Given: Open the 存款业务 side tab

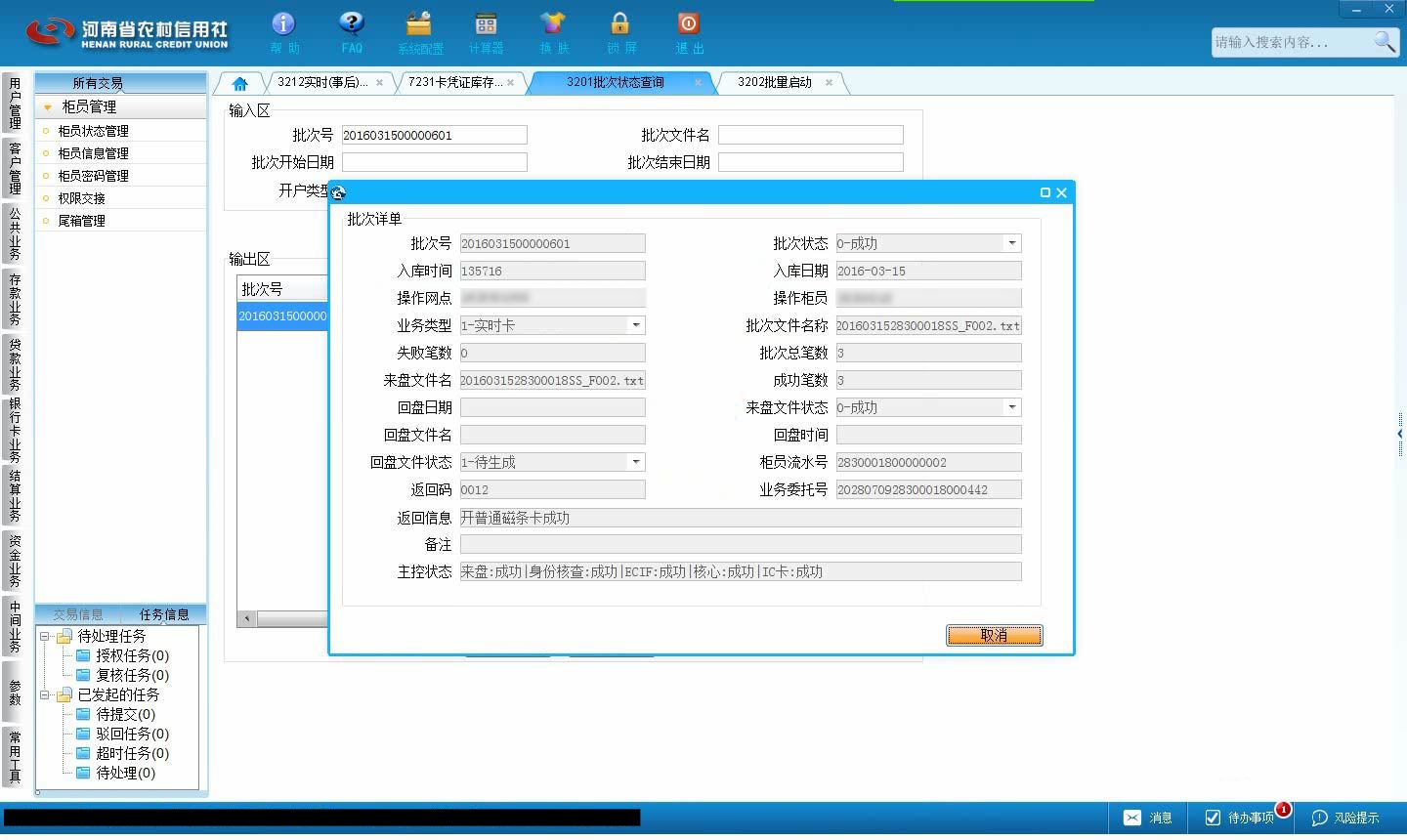Looking at the screenshot, I should pyautogui.click(x=15, y=299).
